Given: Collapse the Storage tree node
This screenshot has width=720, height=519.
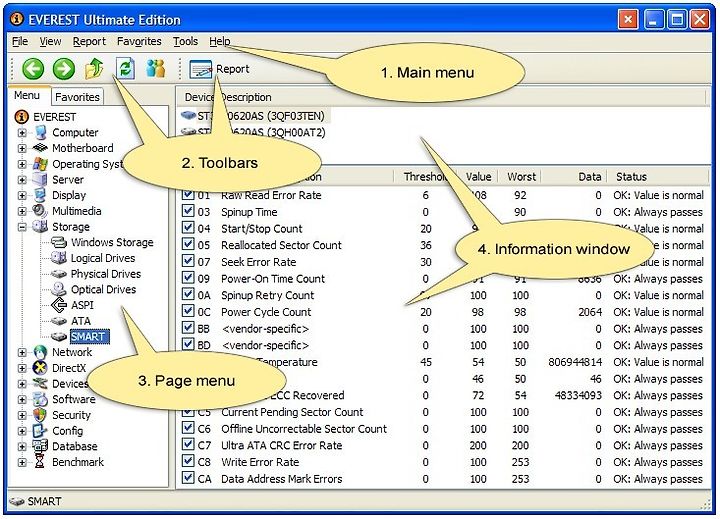Looking at the screenshot, I should (22, 227).
